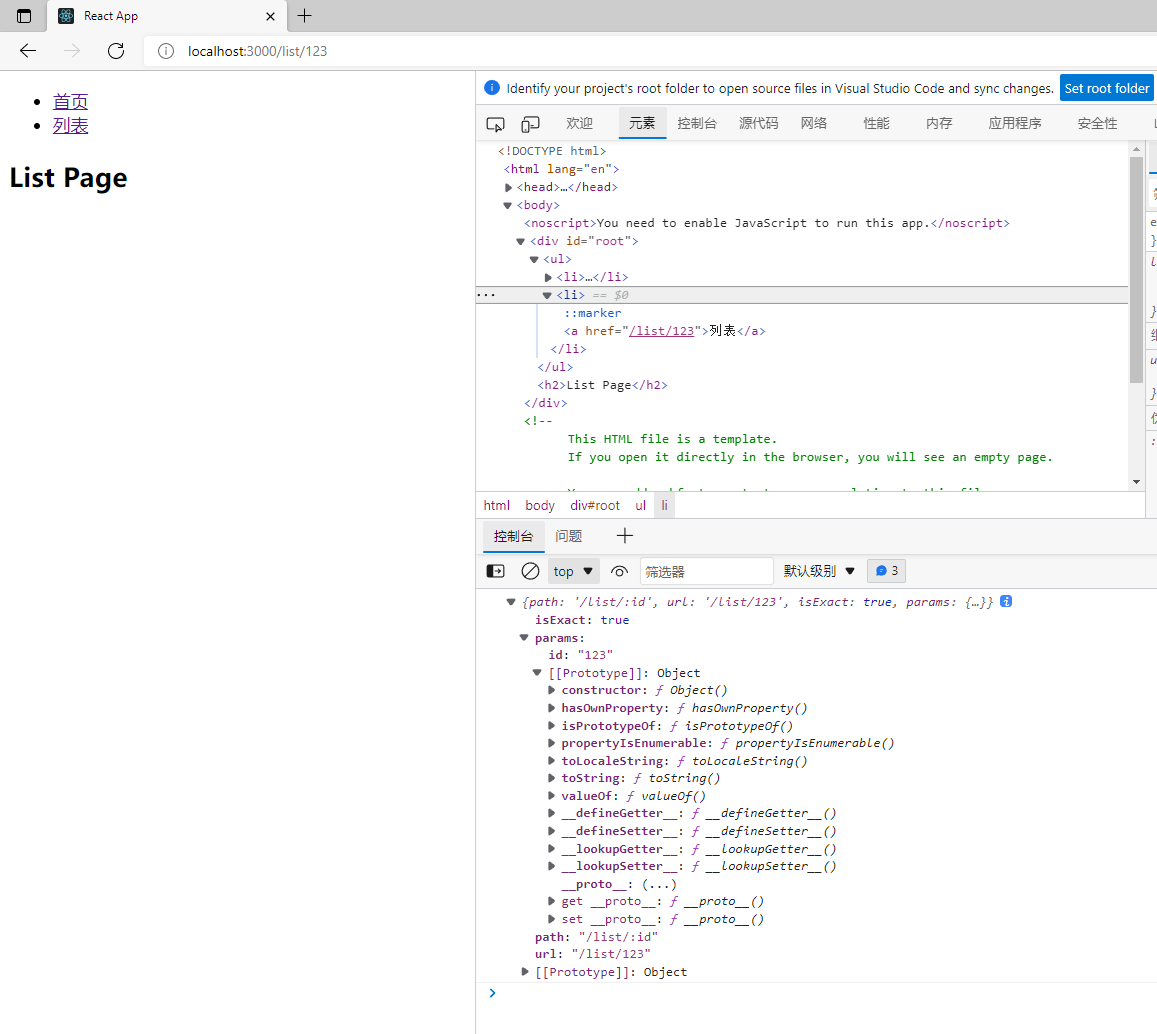The width and height of the screenshot is (1157, 1034).
Task: Expand the bottom Prototype Object entry
Action: (525, 972)
